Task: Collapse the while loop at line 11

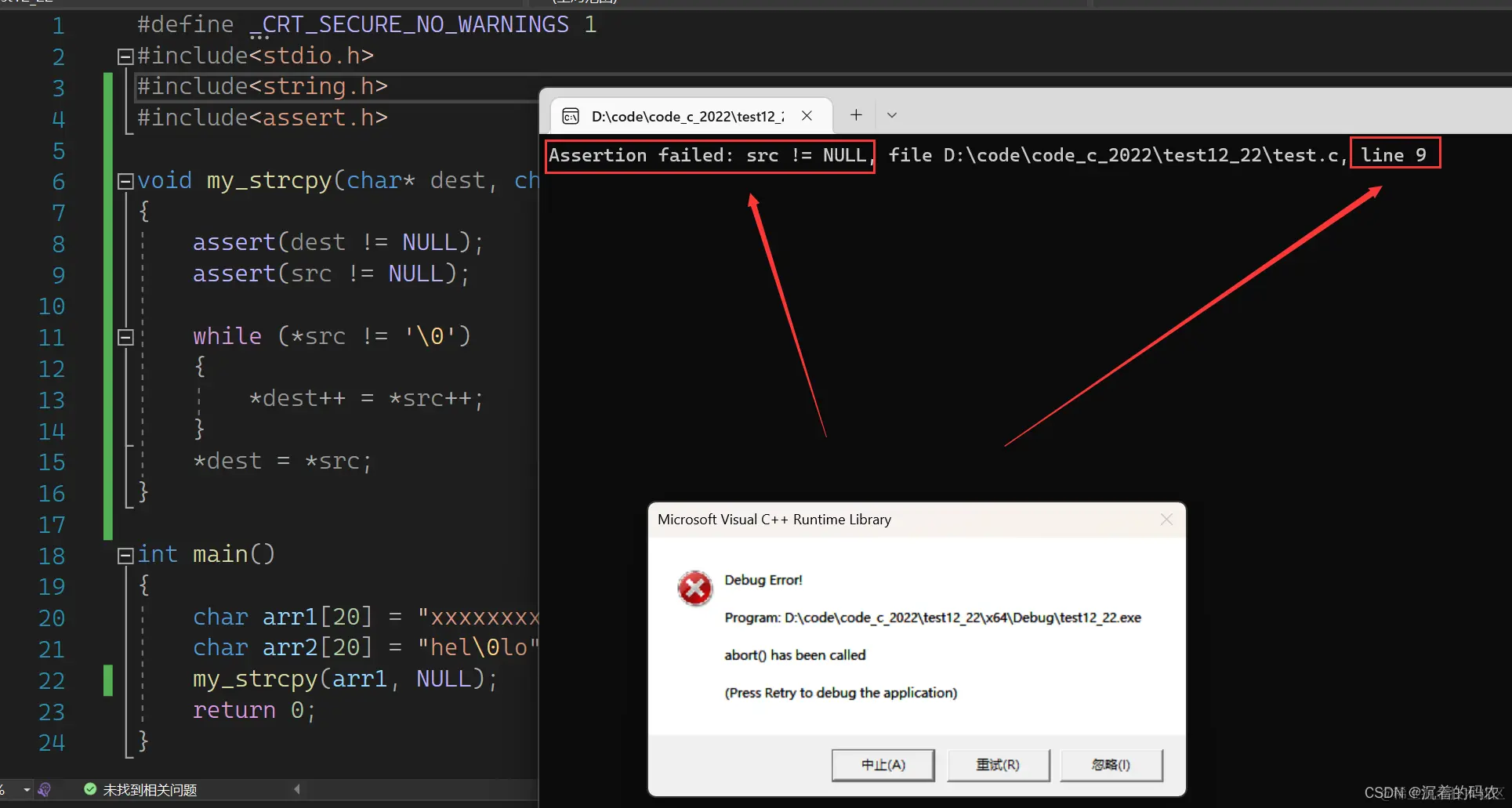Action: (125, 337)
